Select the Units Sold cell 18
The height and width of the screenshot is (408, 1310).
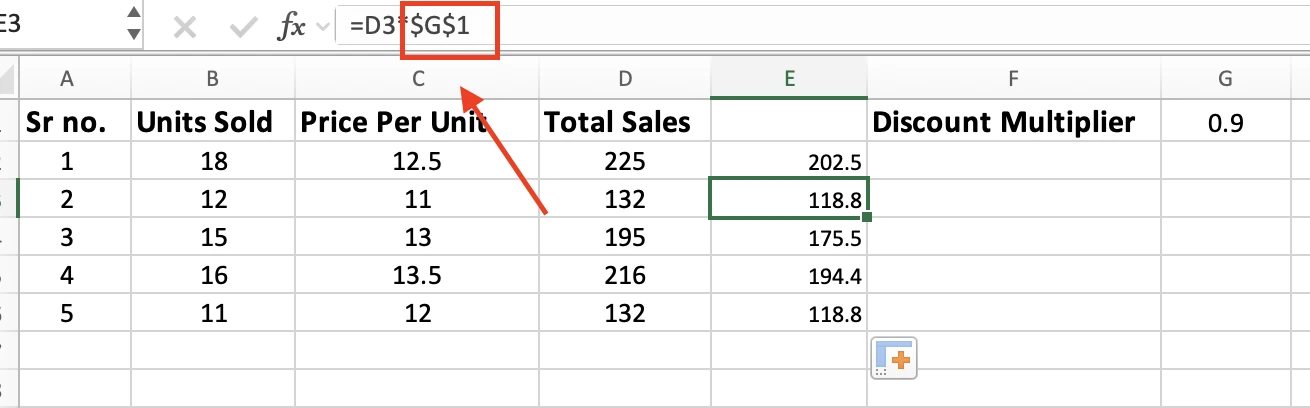(x=213, y=161)
